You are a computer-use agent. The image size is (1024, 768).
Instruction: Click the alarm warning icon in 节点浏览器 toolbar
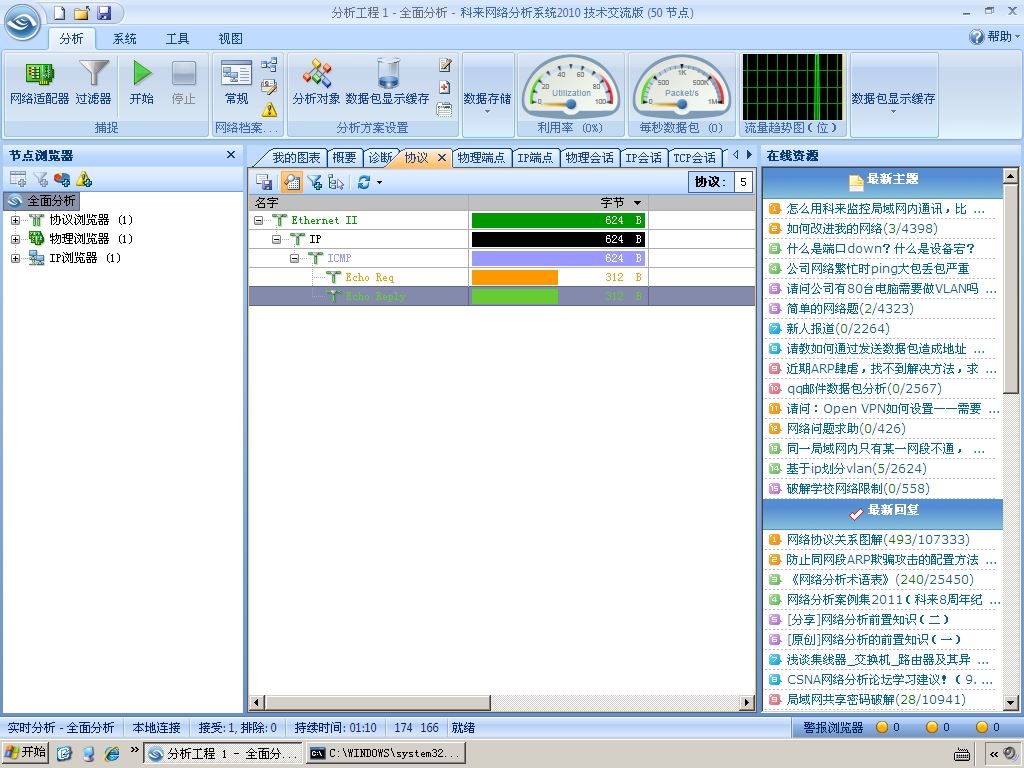coord(84,178)
